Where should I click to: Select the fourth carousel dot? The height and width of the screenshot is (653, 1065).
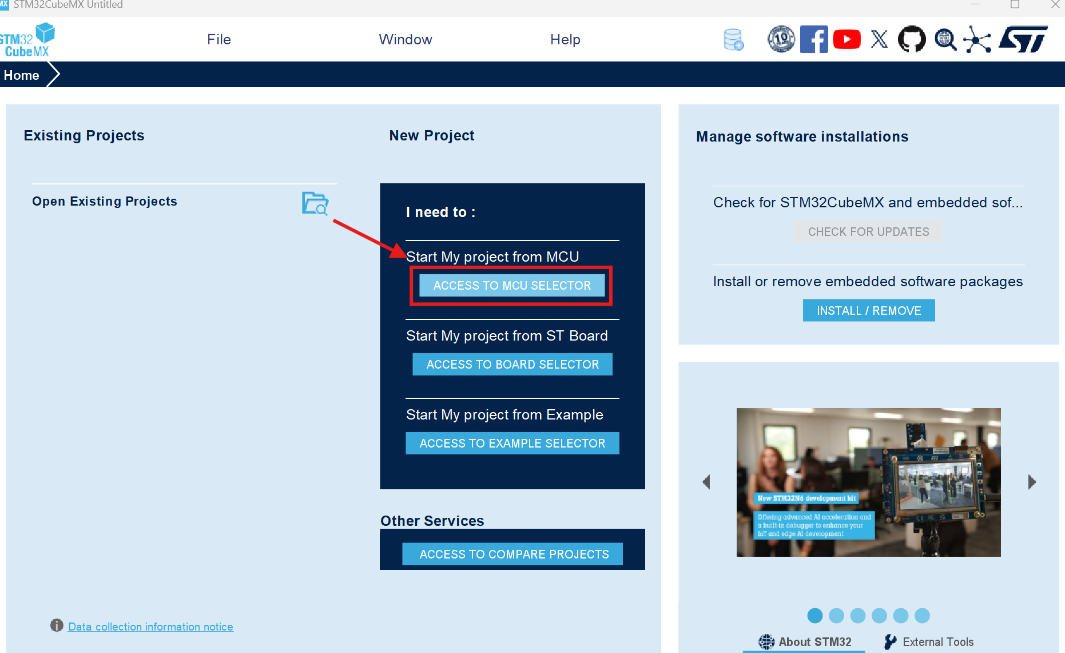pos(880,616)
